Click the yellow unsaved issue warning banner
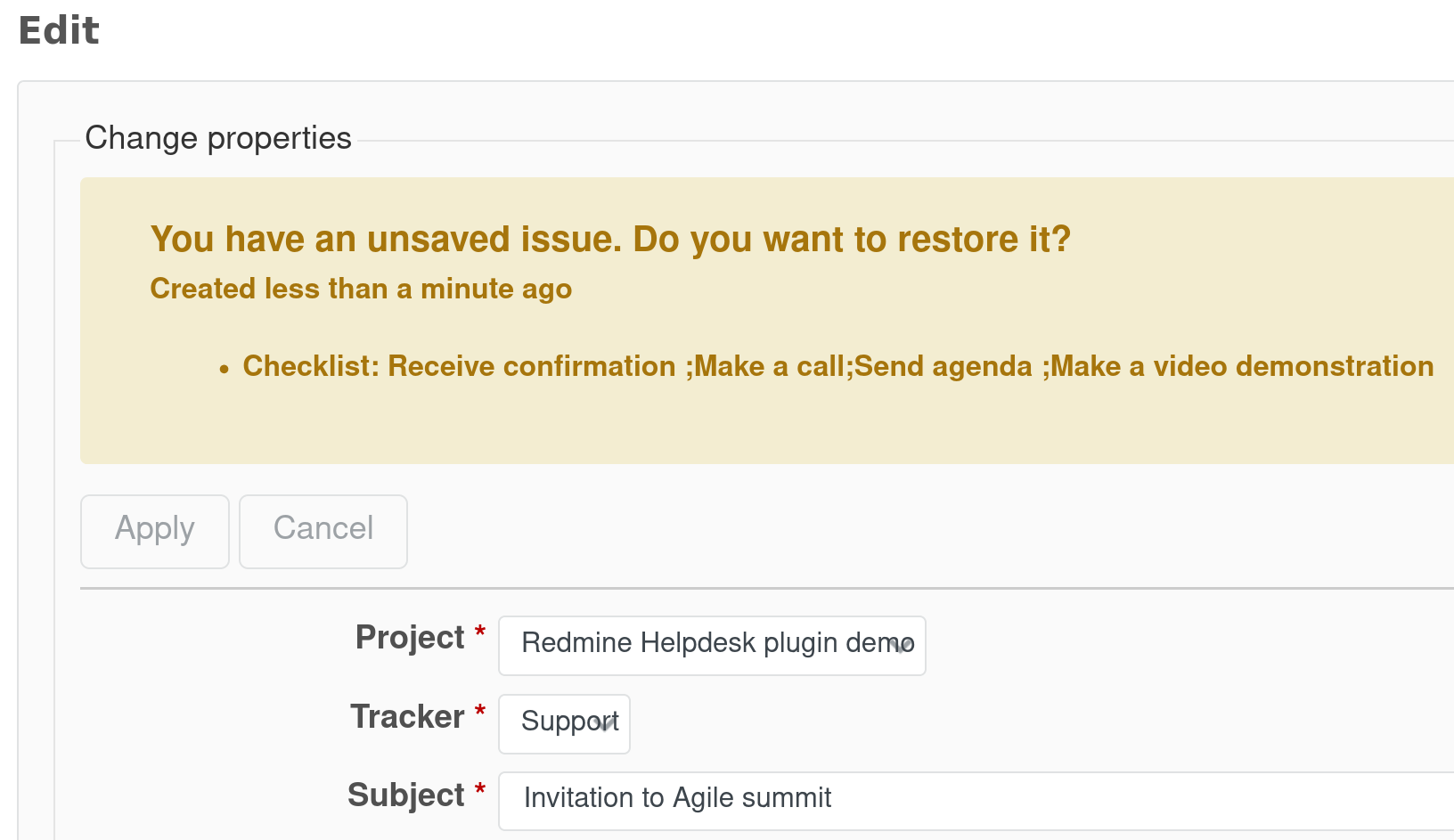Viewport: 1454px width, 840px height. pos(766,321)
